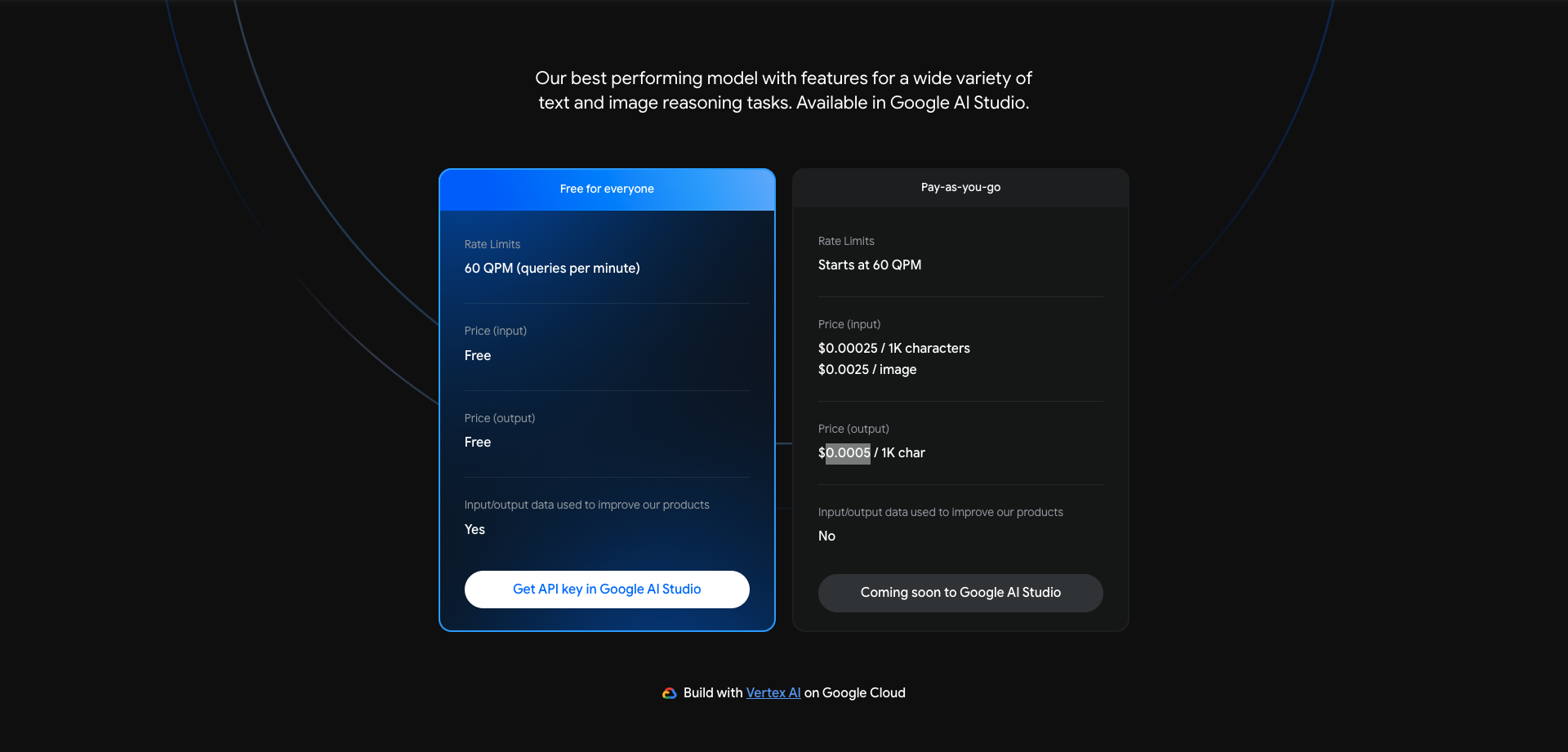Screen dimensions: 1568x752
Task: Click the Google Cloud logo icon
Action: [670, 693]
